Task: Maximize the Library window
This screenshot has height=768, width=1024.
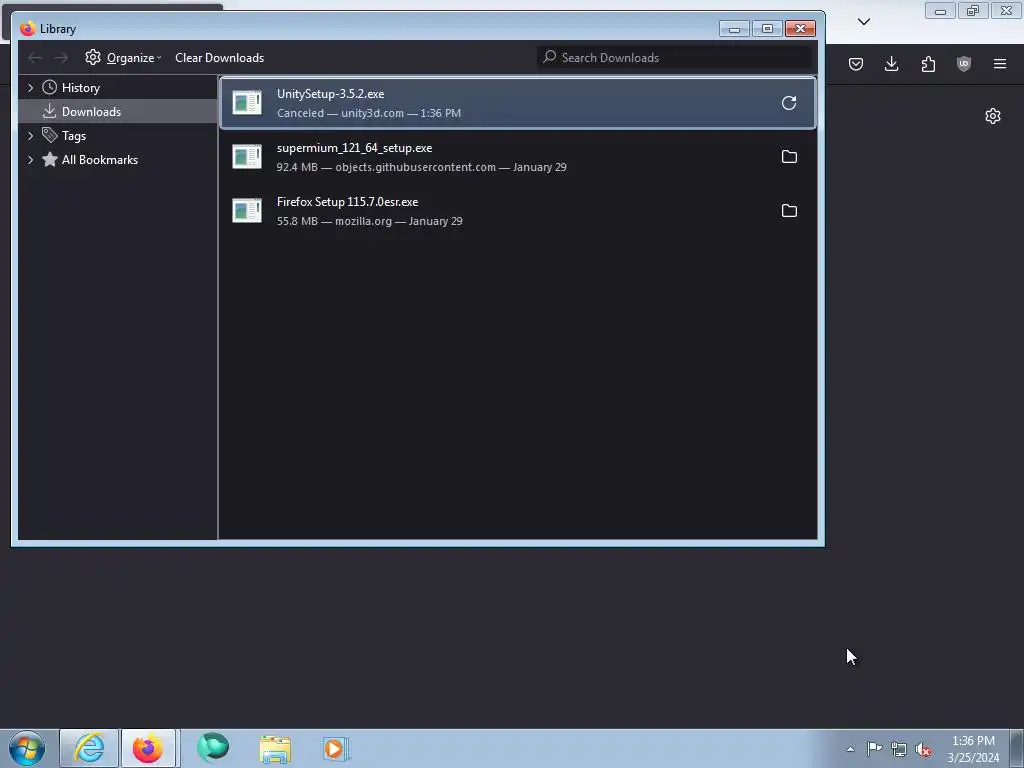Action: point(767,29)
